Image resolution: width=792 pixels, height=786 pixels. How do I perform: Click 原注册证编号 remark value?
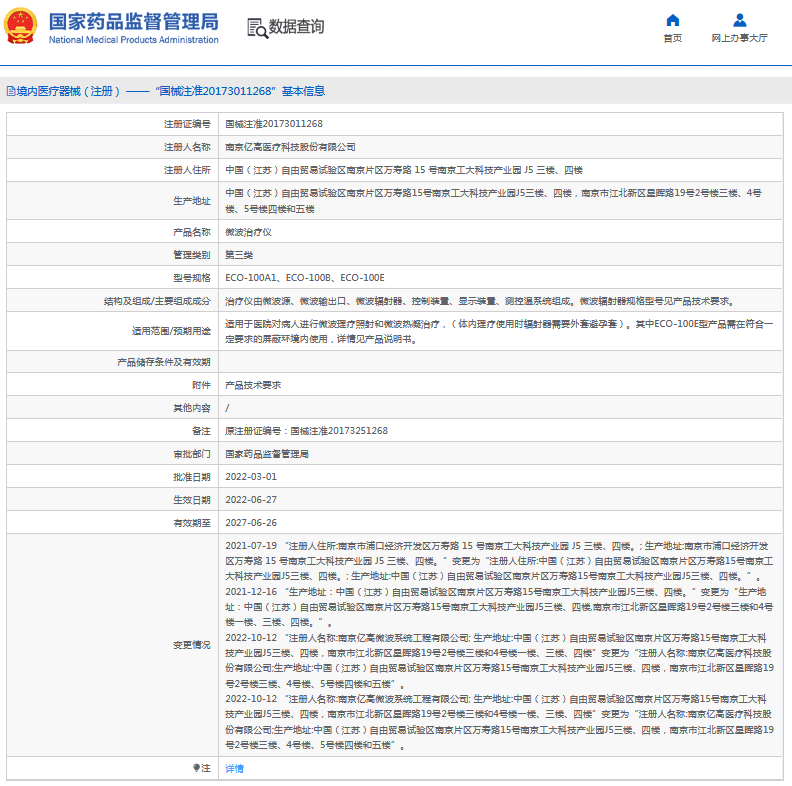pyautogui.click(x=307, y=431)
